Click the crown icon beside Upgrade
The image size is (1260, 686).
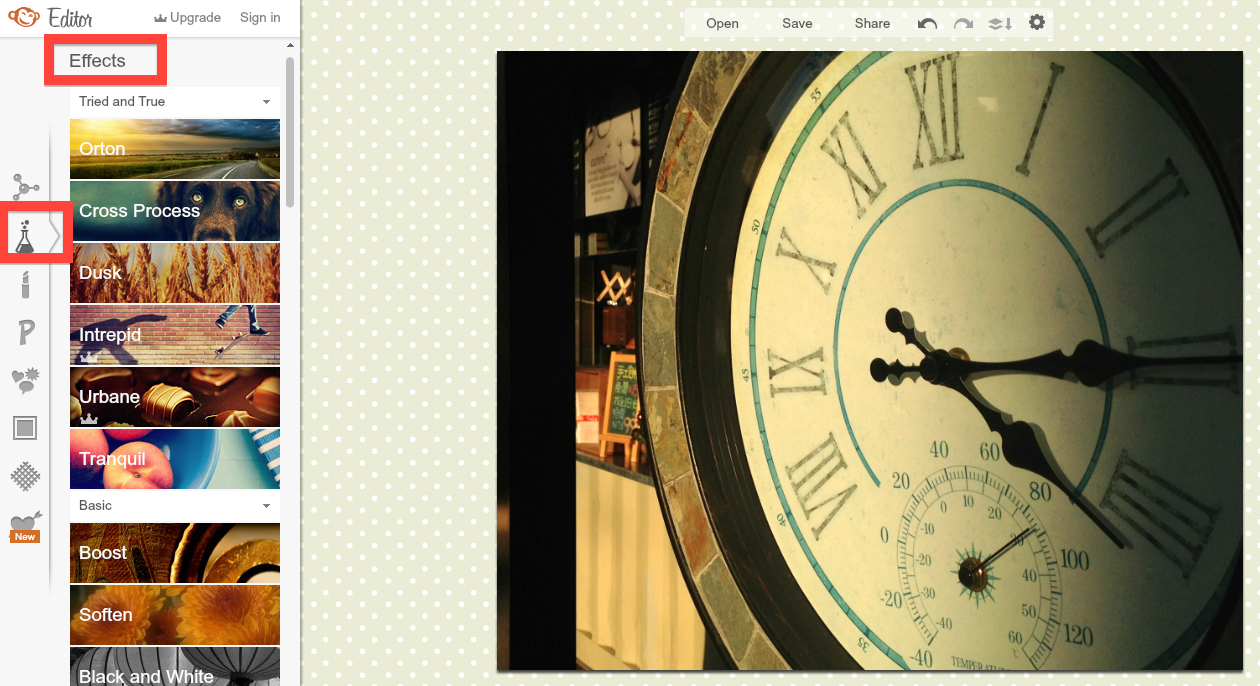click(x=159, y=18)
